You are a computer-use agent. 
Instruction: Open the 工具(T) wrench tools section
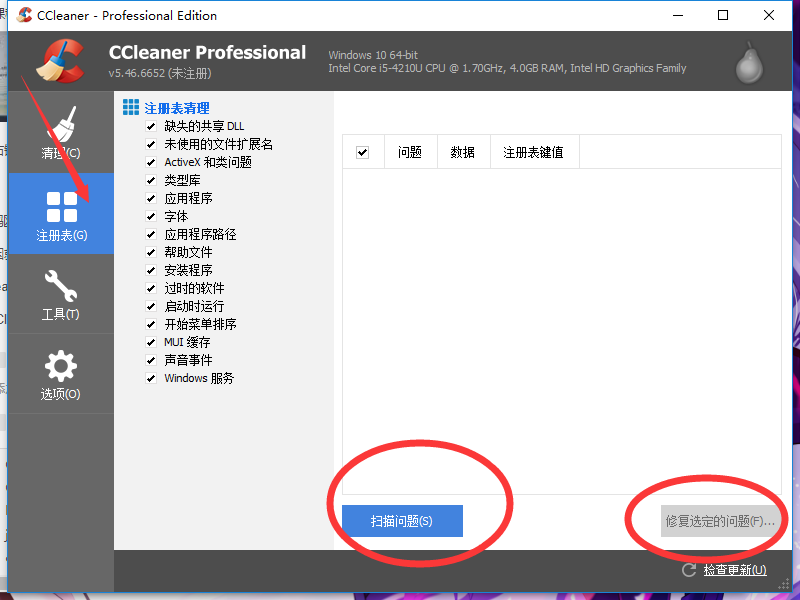click(61, 294)
